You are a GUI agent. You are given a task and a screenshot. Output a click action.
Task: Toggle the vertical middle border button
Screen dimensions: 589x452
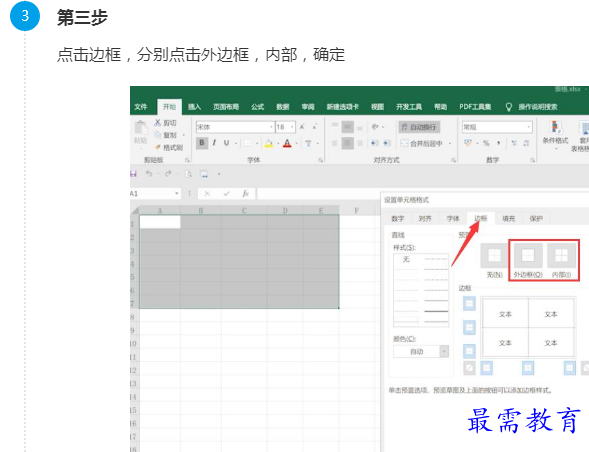(528, 367)
